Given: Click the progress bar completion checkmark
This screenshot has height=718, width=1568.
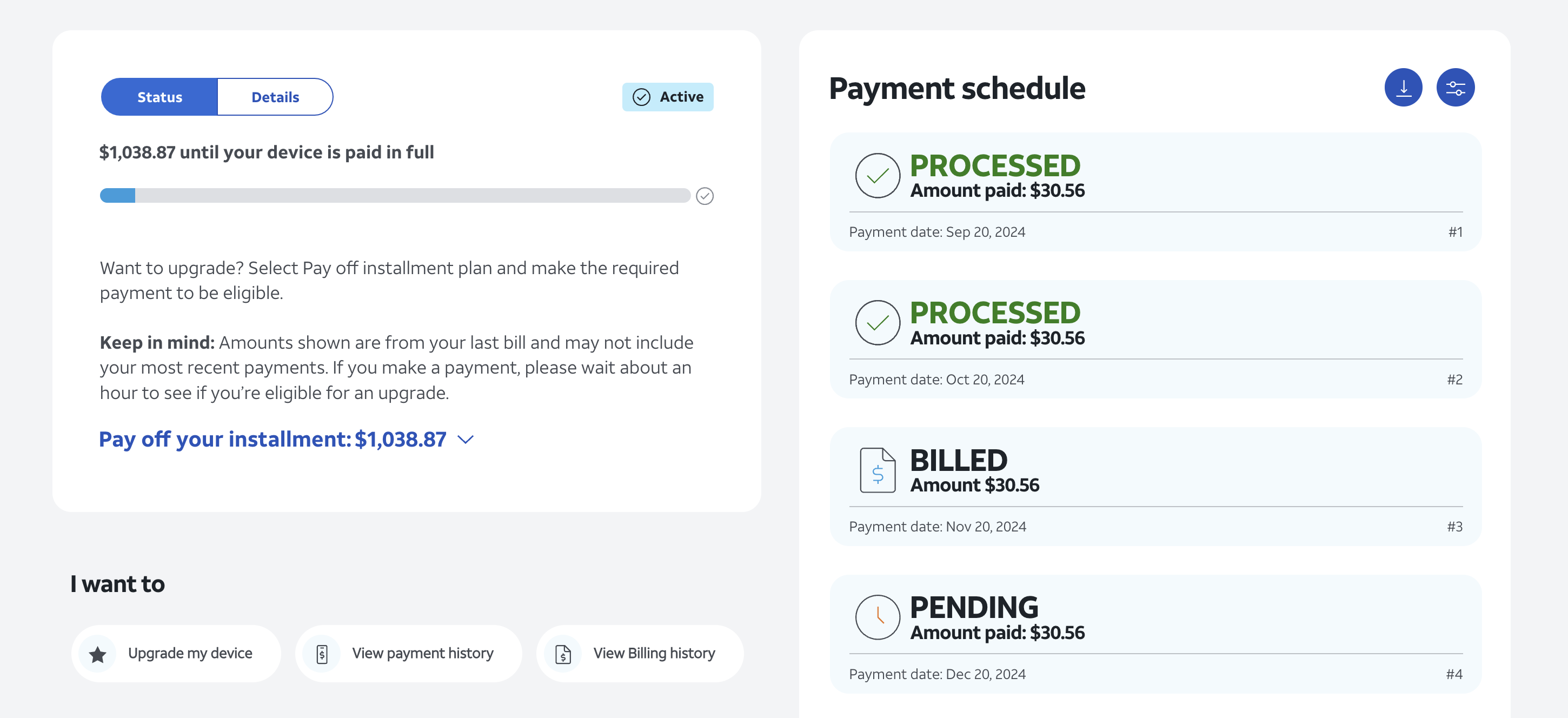Looking at the screenshot, I should click(705, 196).
